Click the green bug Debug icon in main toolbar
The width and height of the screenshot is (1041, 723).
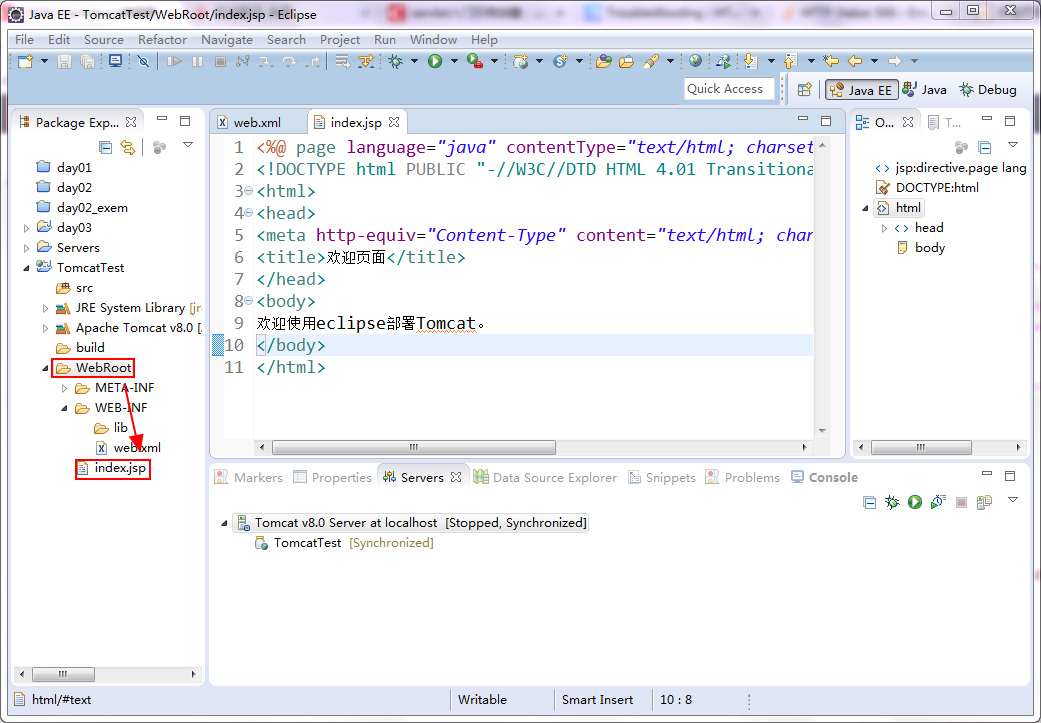tap(396, 62)
